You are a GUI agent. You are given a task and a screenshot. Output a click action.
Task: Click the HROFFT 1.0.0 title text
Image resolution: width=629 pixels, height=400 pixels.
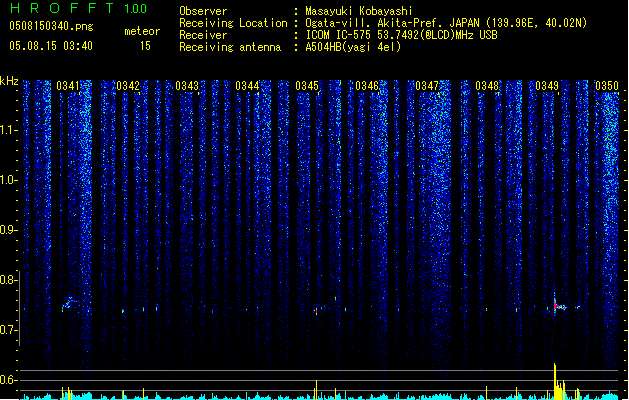pyautogui.click(x=79, y=8)
